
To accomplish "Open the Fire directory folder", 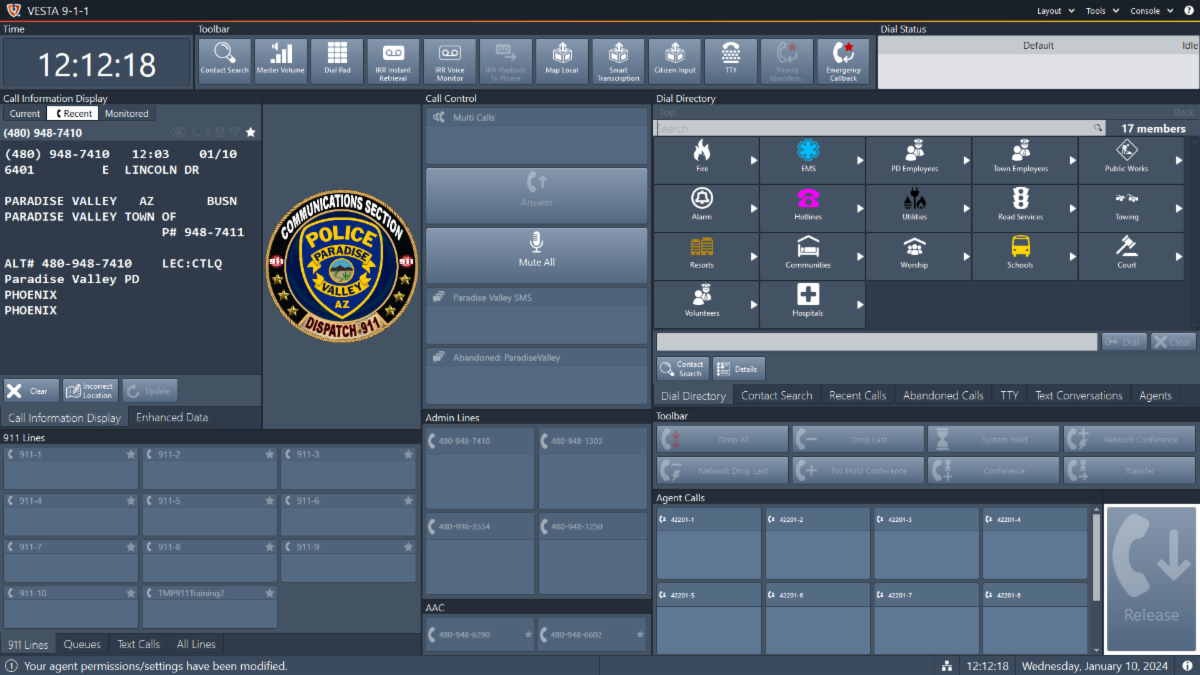I will point(706,160).
